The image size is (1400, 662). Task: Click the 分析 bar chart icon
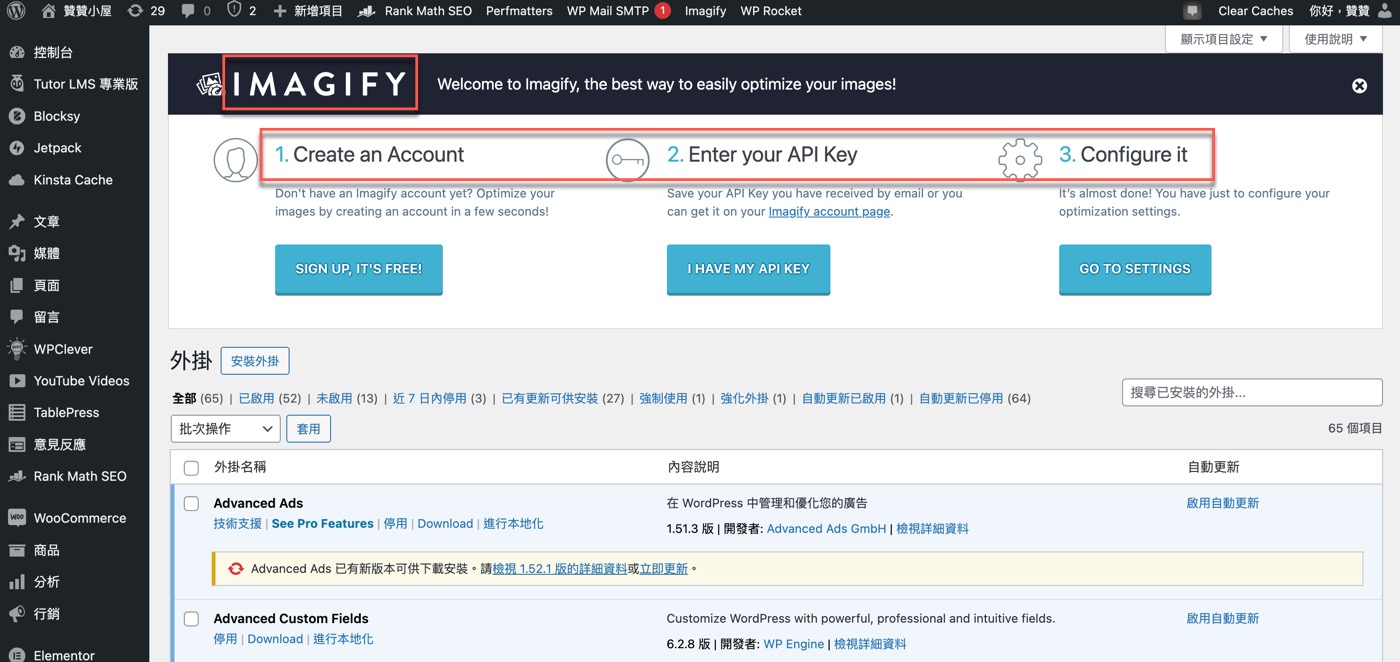pos(17,582)
